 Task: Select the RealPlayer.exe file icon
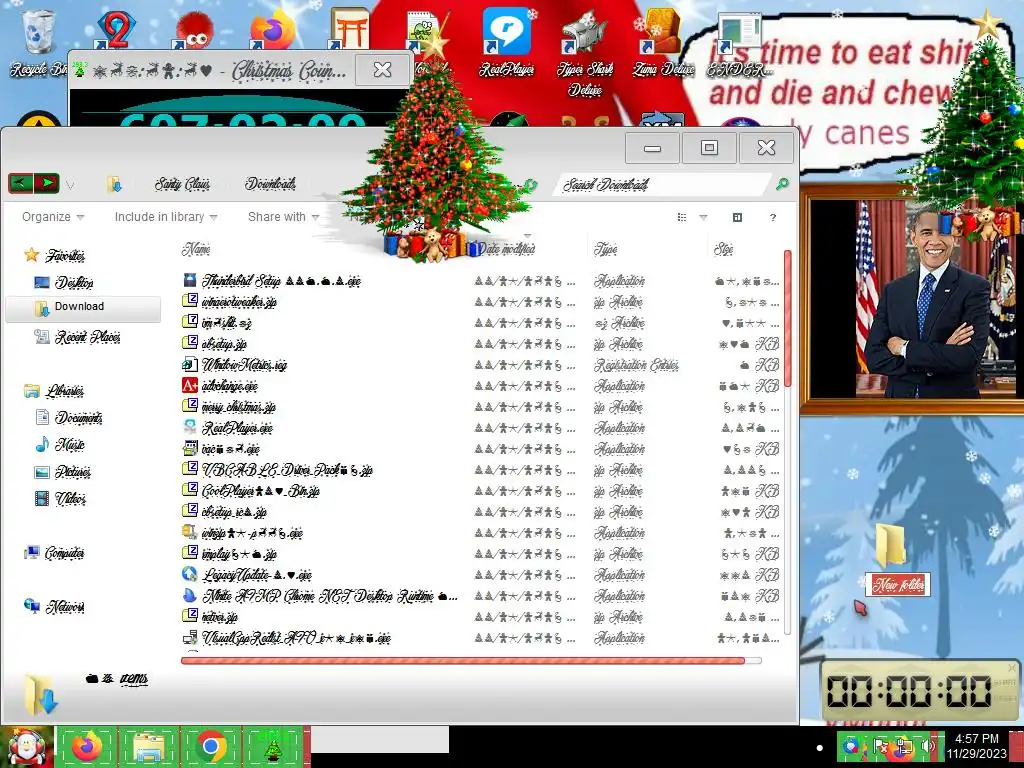point(189,427)
